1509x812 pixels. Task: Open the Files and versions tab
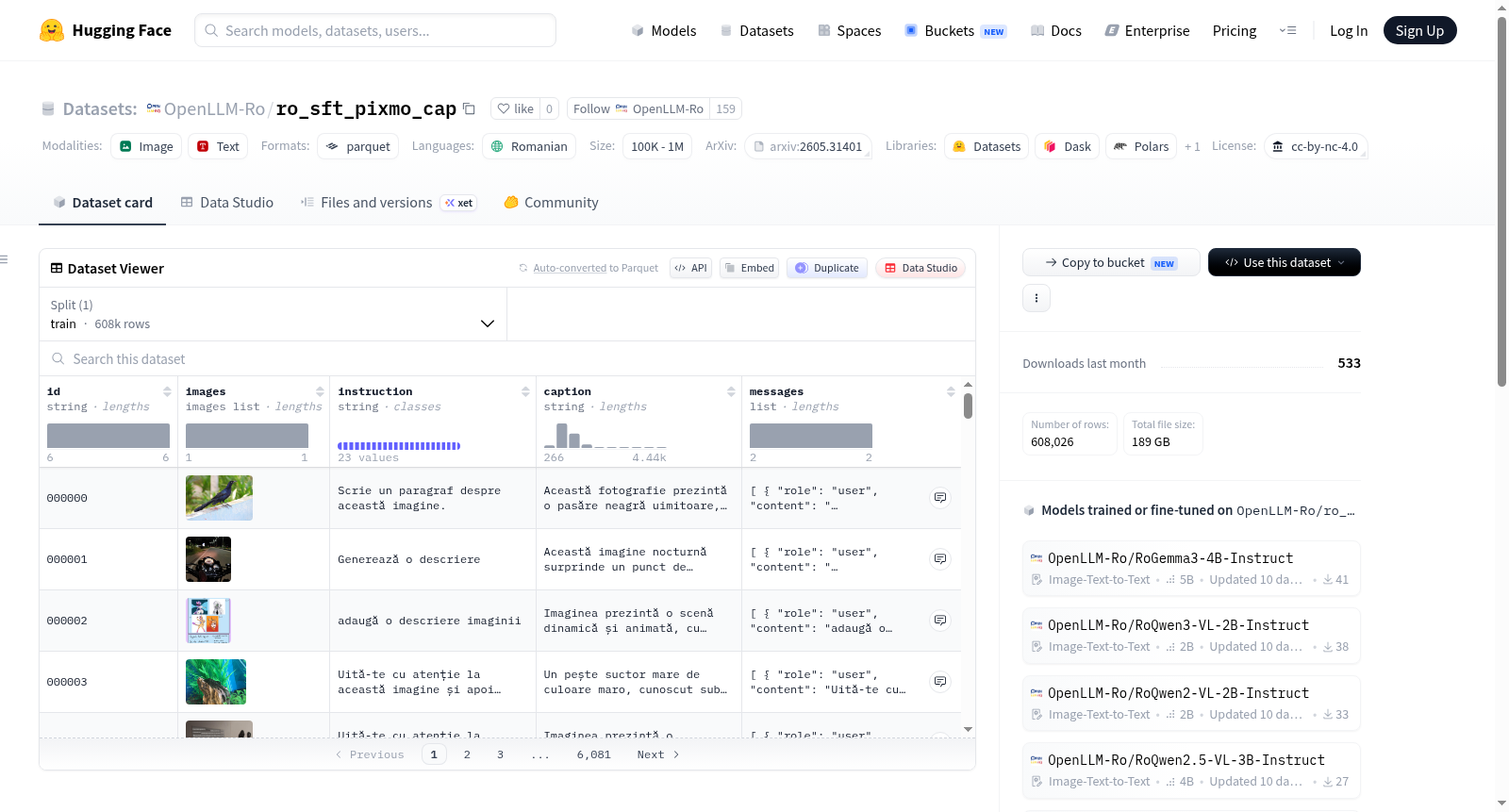389,202
